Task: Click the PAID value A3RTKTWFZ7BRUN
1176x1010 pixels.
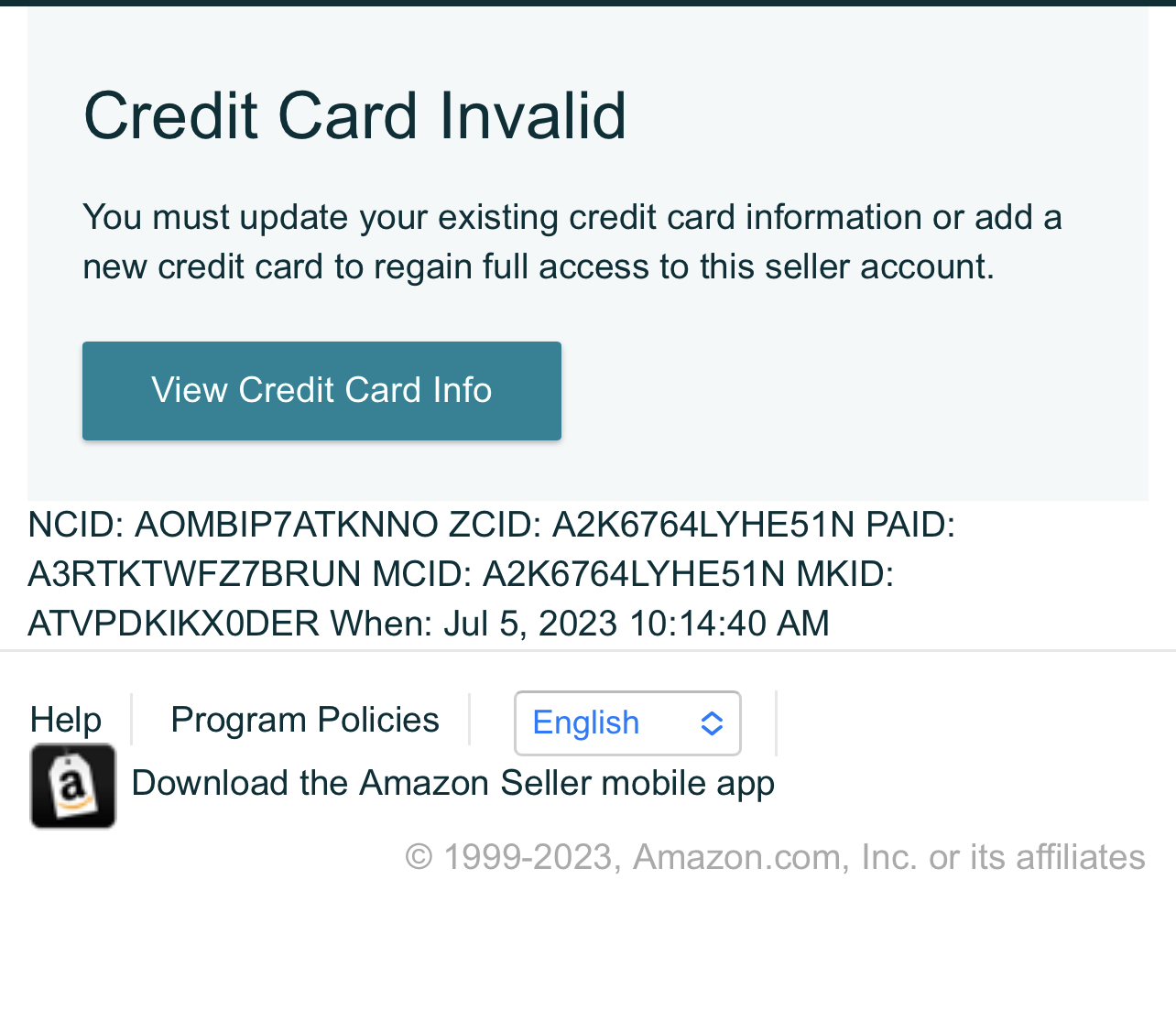Action: tap(195, 574)
